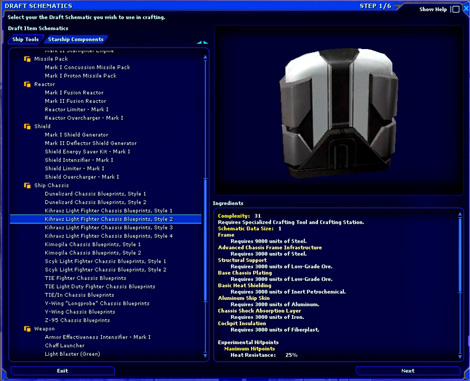Select Kihraxz Light Fighter Chassis Style 2
The image size is (470, 381).
point(106,219)
